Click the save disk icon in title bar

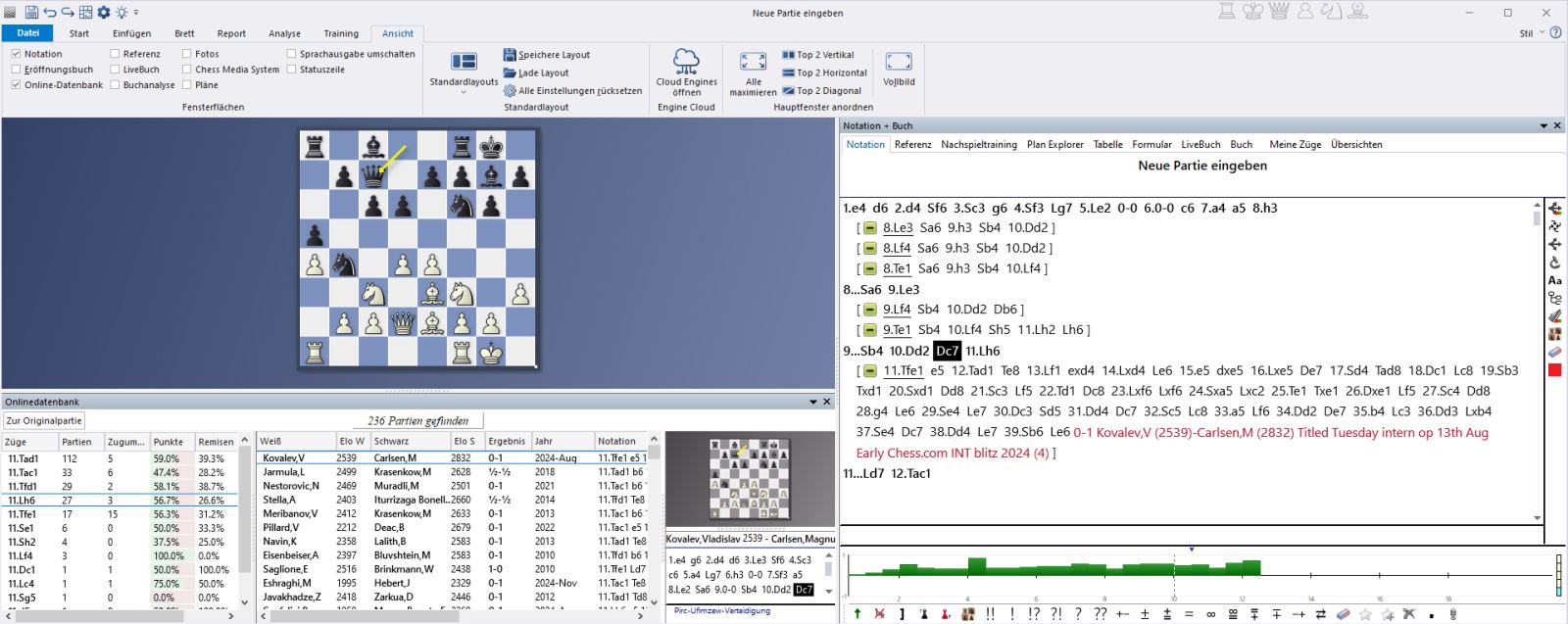pos(31,12)
